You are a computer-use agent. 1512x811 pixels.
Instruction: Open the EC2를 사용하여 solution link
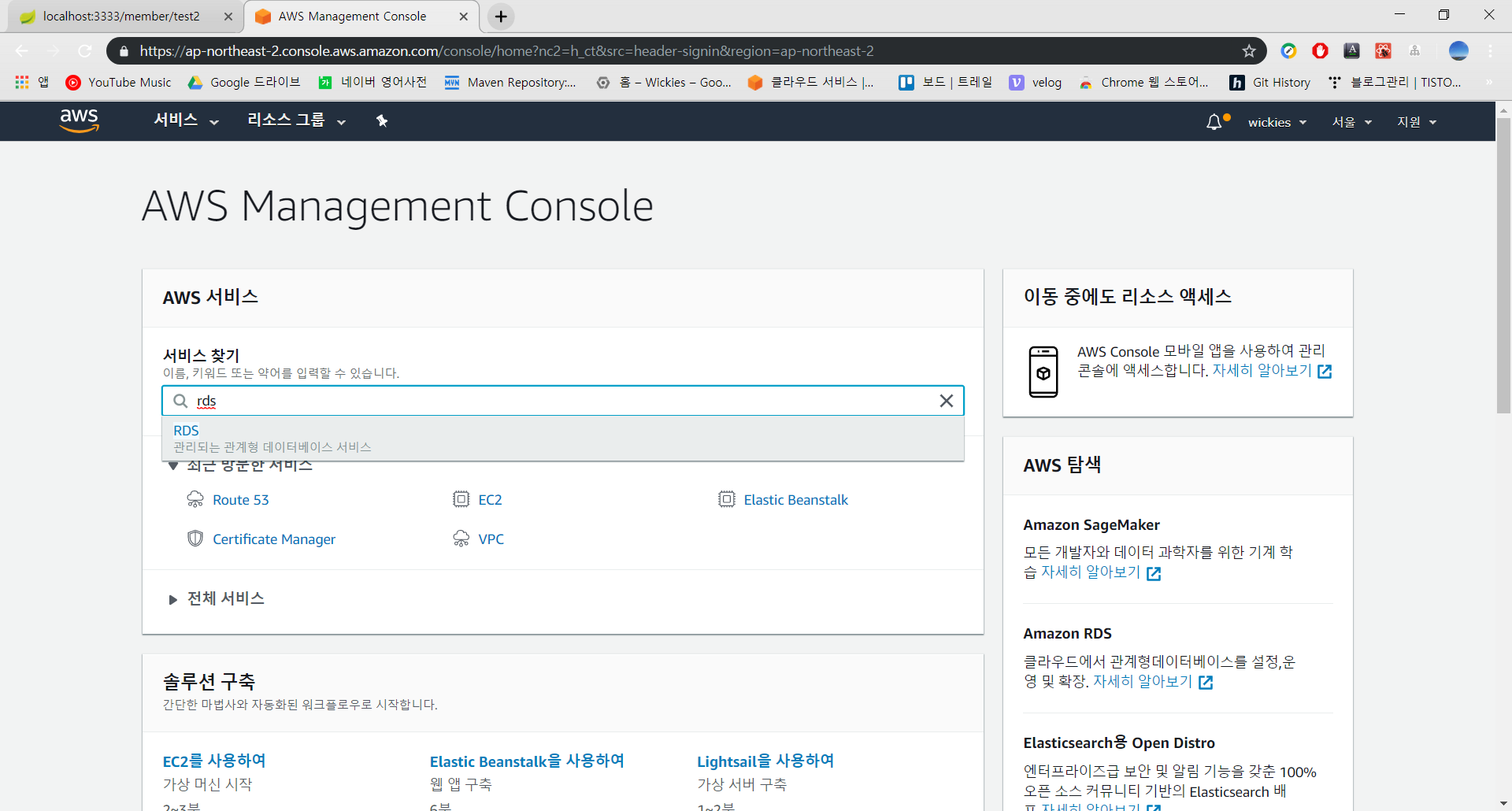(213, 761)
